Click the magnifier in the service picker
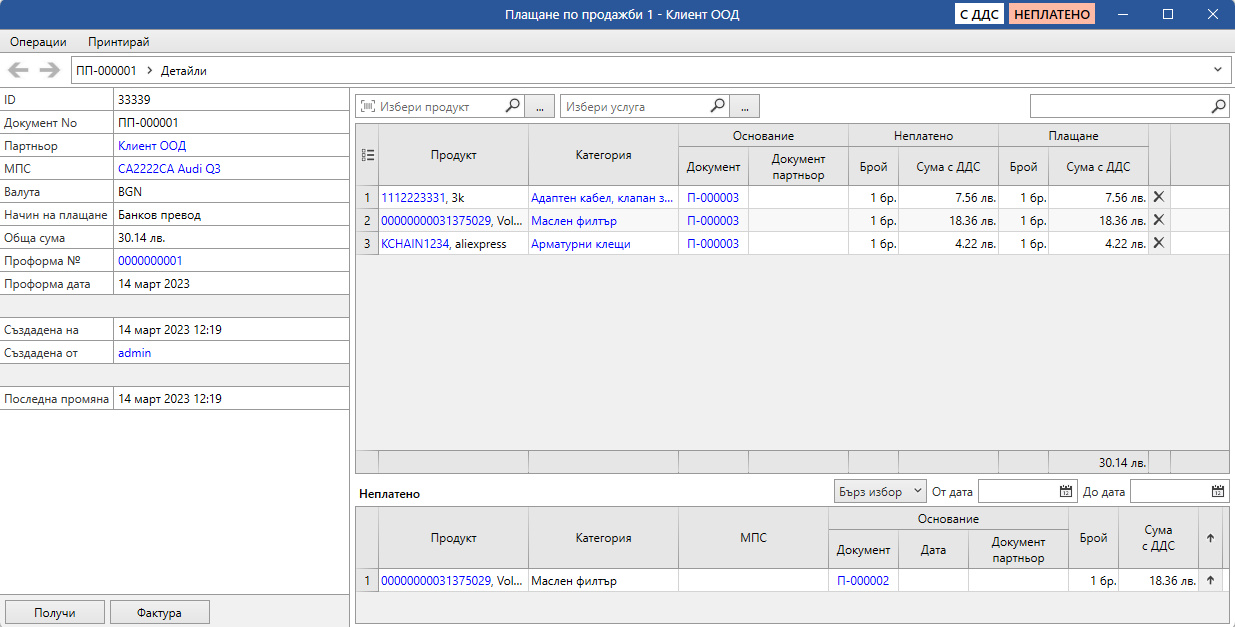 coord(717,106)
